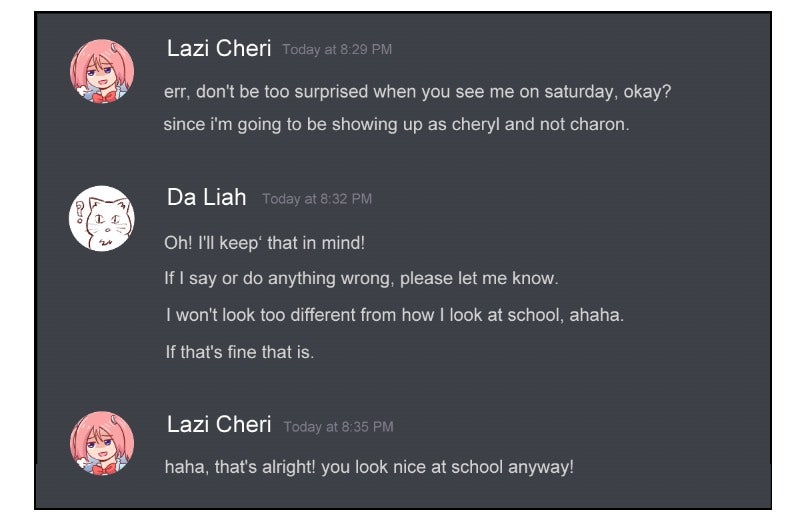This screenshot has width=800, height=520.
Task: Select the Da Liah username
Action: coord(207,197)
